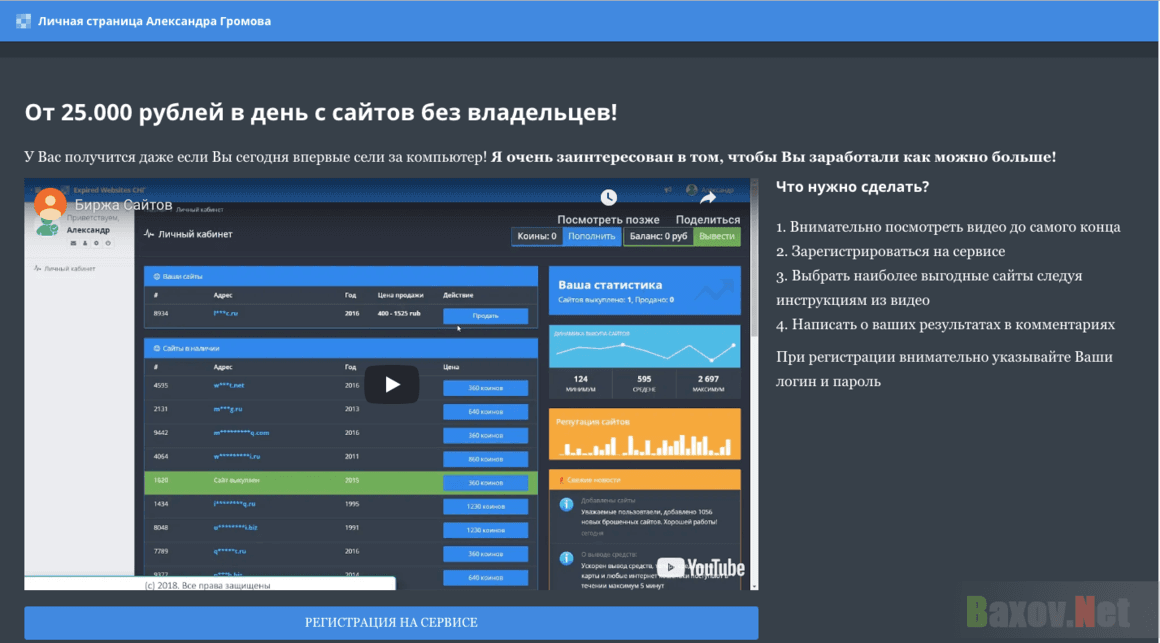Click the envelope icon under Александр's greeting
1160x643 pixels.
pyautogui.click(x=73, y=244)
